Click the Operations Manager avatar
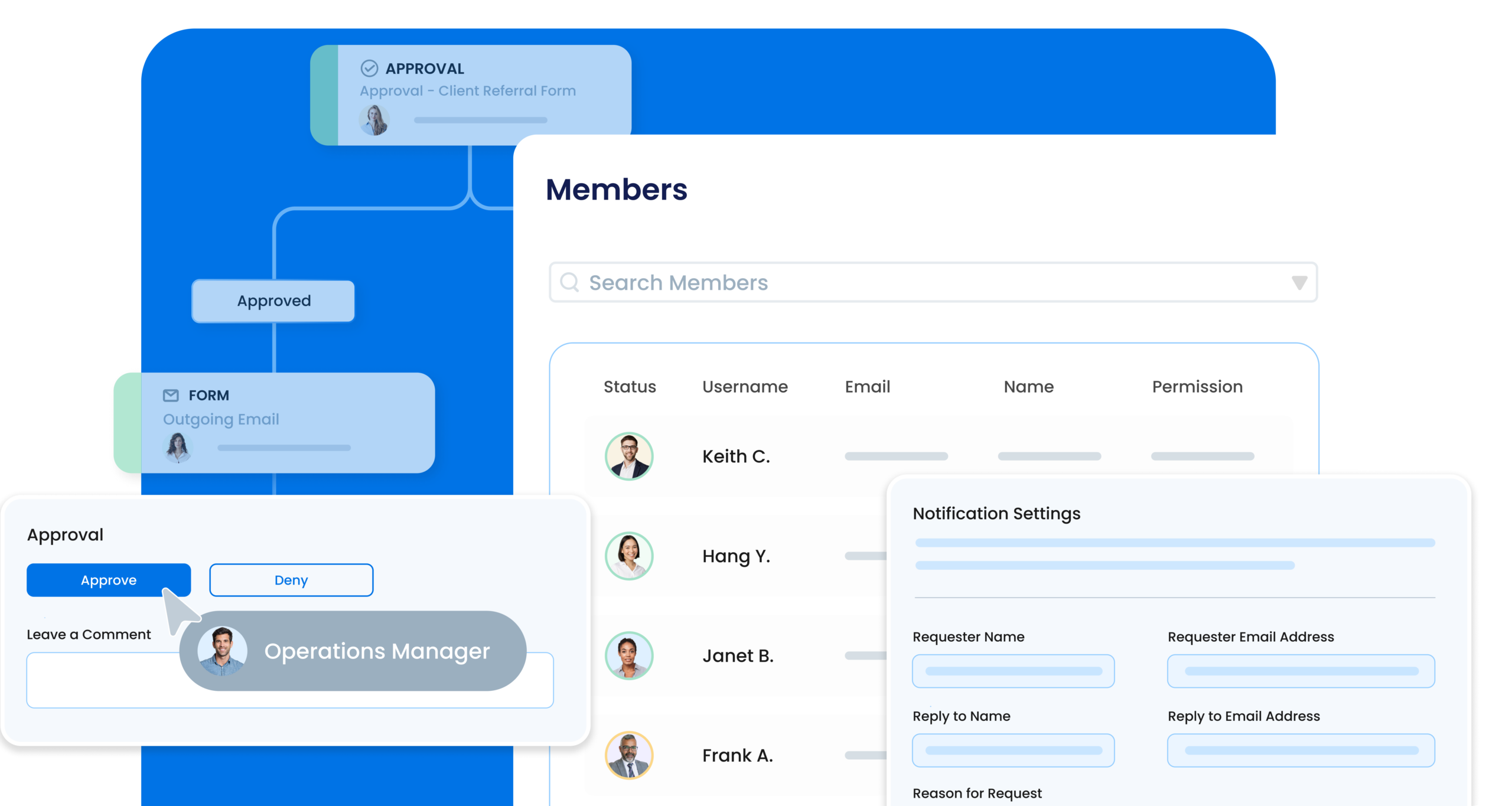Screen dimensions: 1512x806 pyautogui.click(x=222, y=651)
